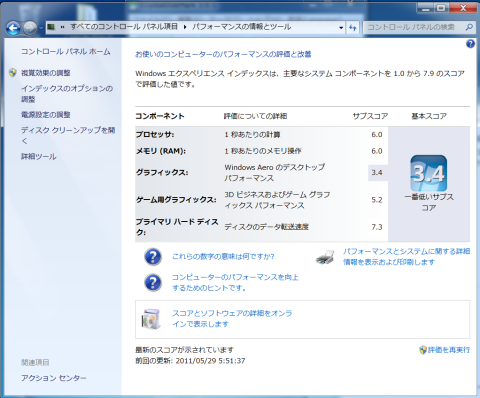
Task: Click the サブスコア column header
Action: click(370, 116)
